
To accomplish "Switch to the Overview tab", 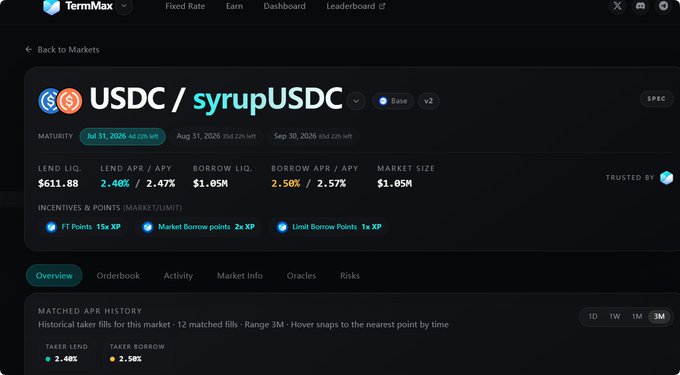I will pos(54,276).
